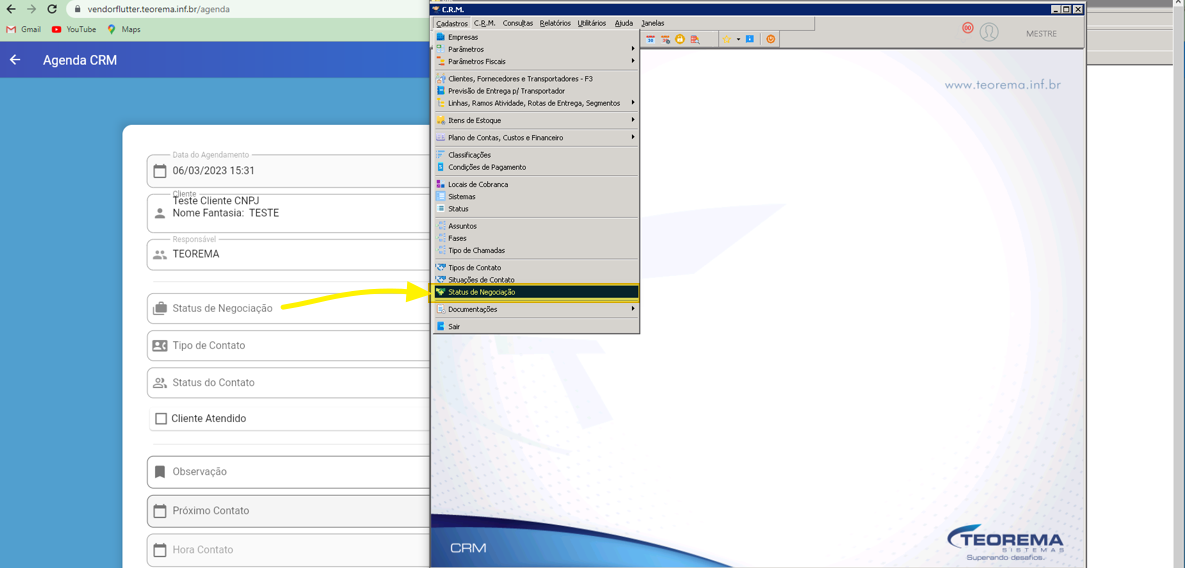Open the Cadastros menu

[x=452, y=23]
